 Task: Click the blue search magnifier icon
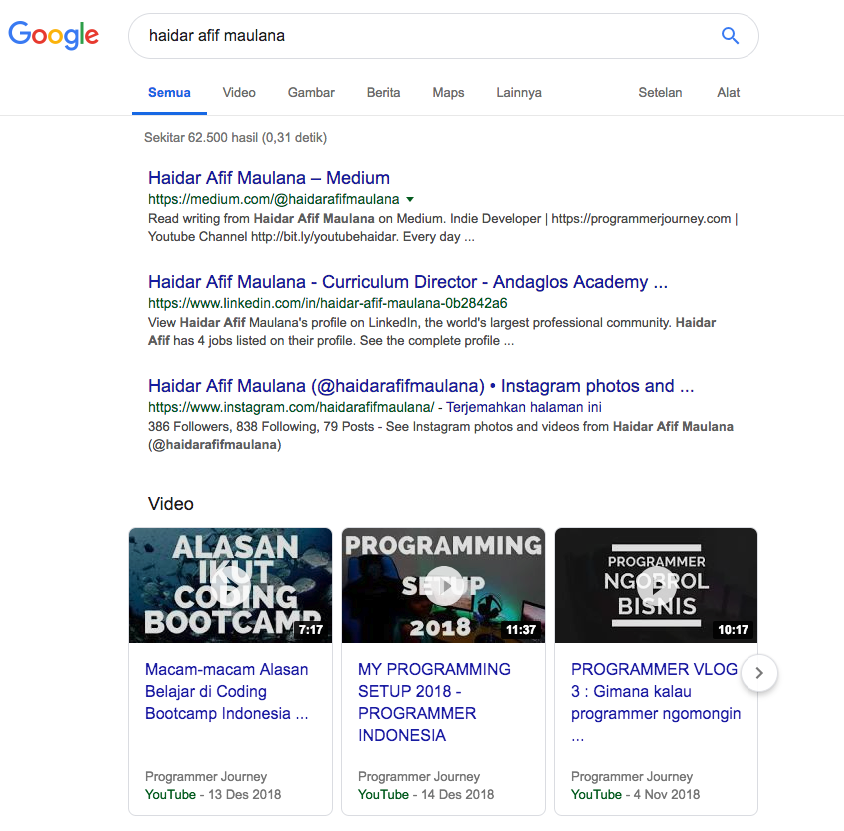[x=730, y=36]
